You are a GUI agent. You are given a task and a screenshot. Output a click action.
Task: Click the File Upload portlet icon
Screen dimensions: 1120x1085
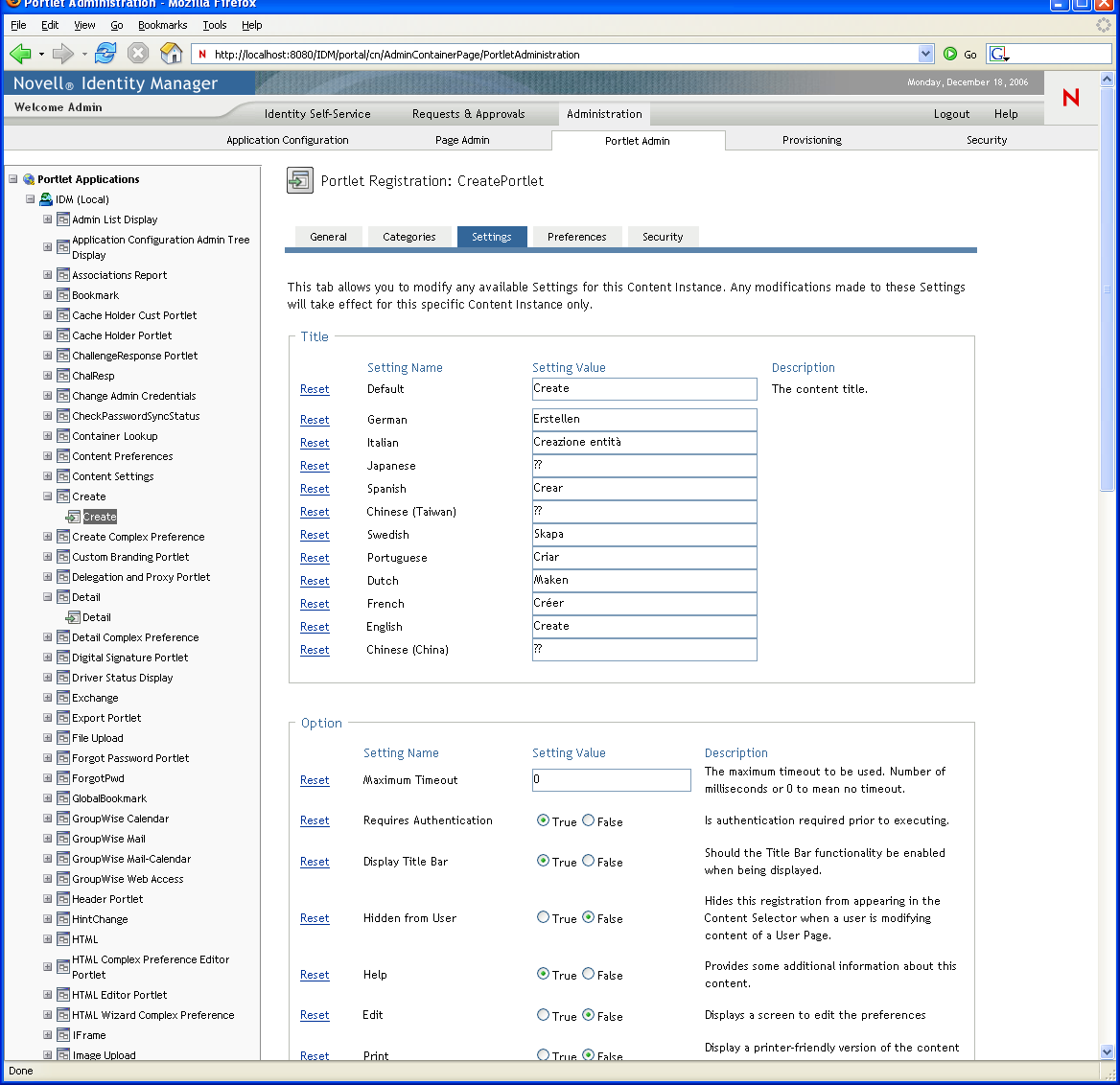[x=63, y=738]
